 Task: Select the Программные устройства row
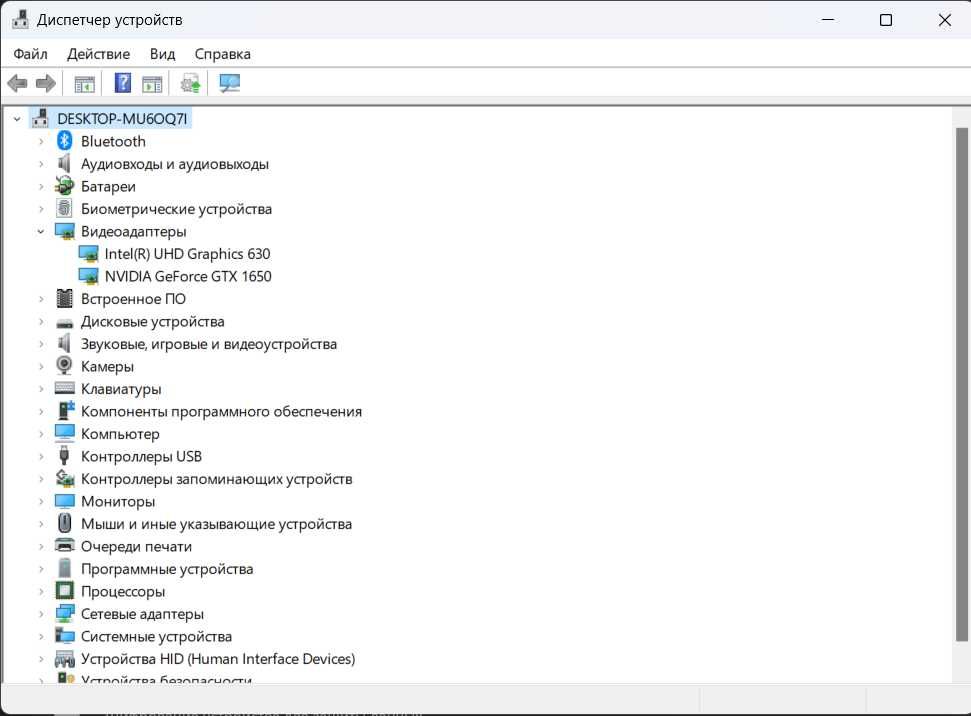point(167,569)
